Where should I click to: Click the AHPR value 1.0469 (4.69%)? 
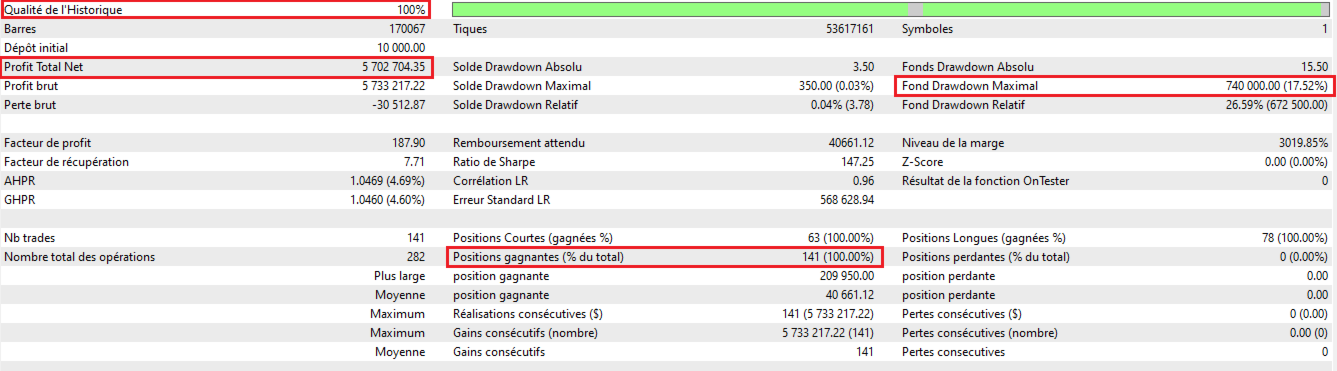(x=389, y=181)
